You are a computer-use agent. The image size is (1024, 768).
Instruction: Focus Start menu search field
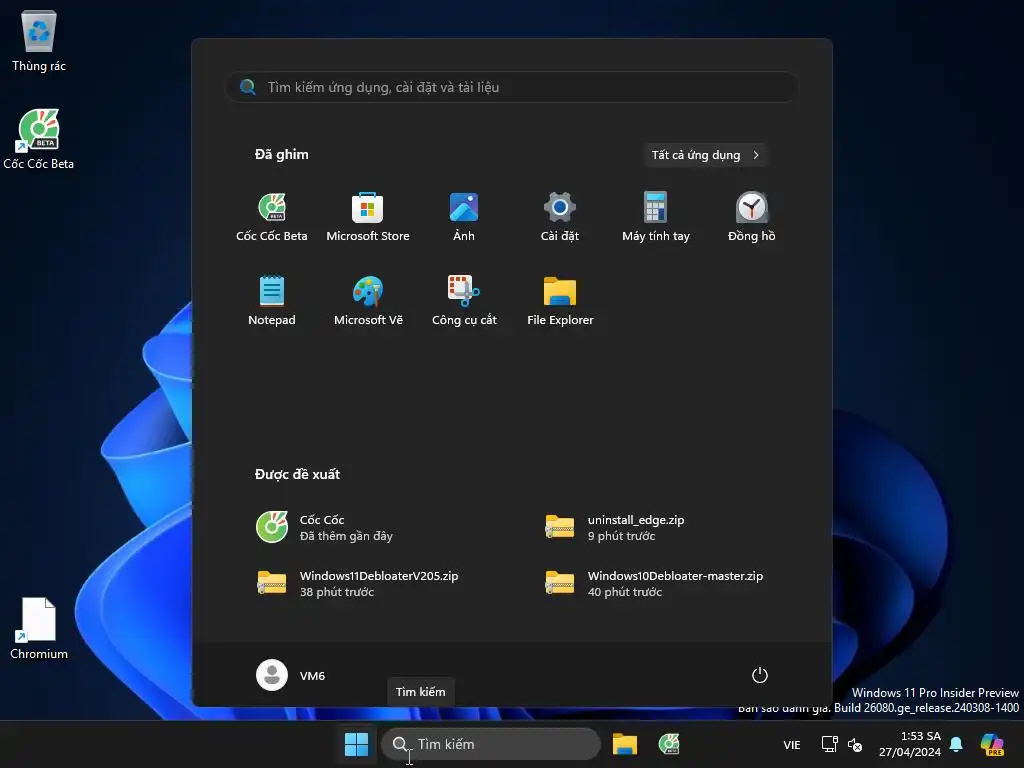[x=512, y=87]
